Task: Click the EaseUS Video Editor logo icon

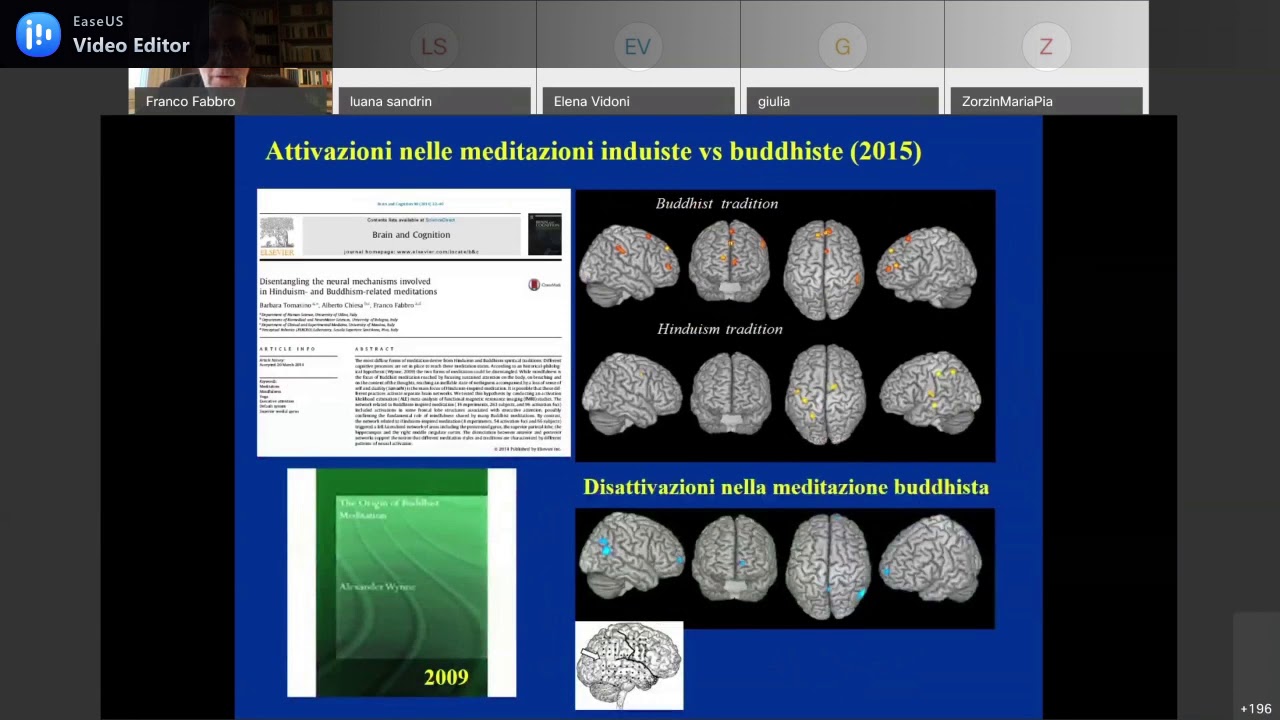Action: coord(38,35)
